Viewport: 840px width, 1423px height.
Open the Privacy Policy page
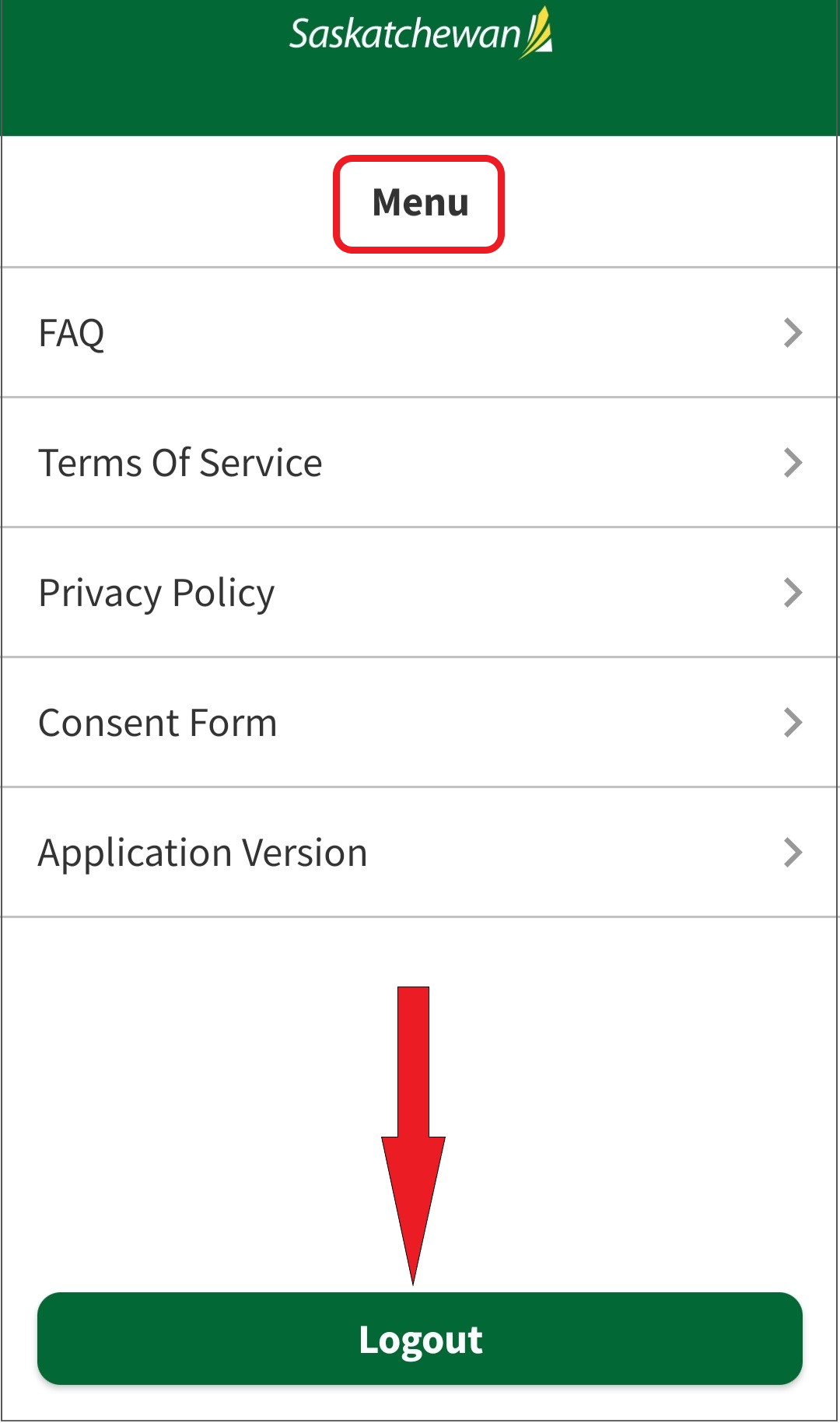click(157, 593)
